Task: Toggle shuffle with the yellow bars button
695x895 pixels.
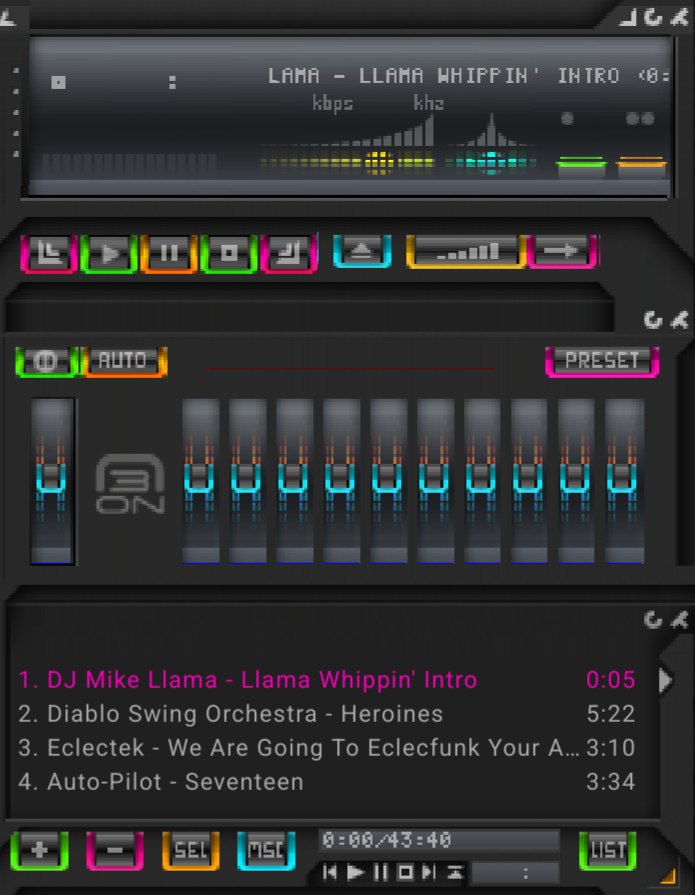Action: (466, 251)
